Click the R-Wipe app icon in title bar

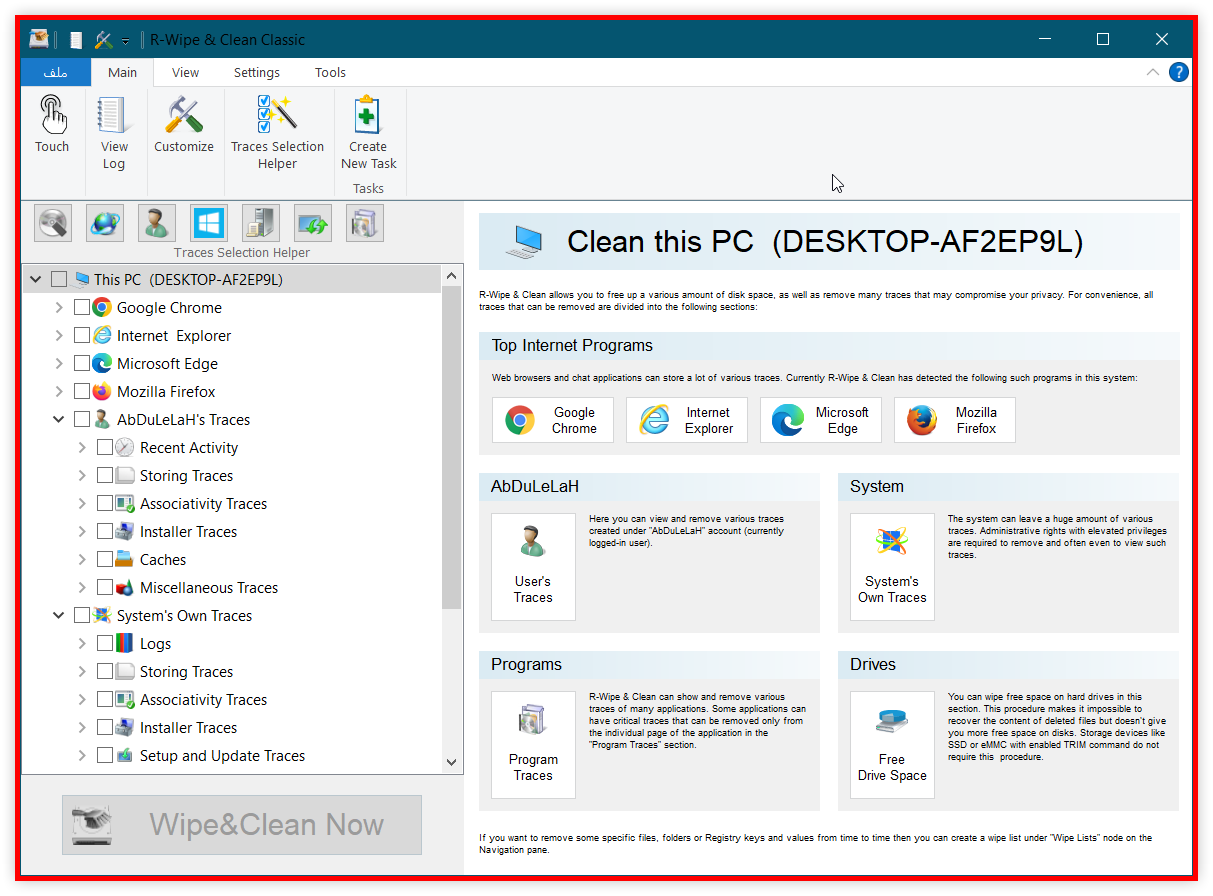(x=39, y=40)
